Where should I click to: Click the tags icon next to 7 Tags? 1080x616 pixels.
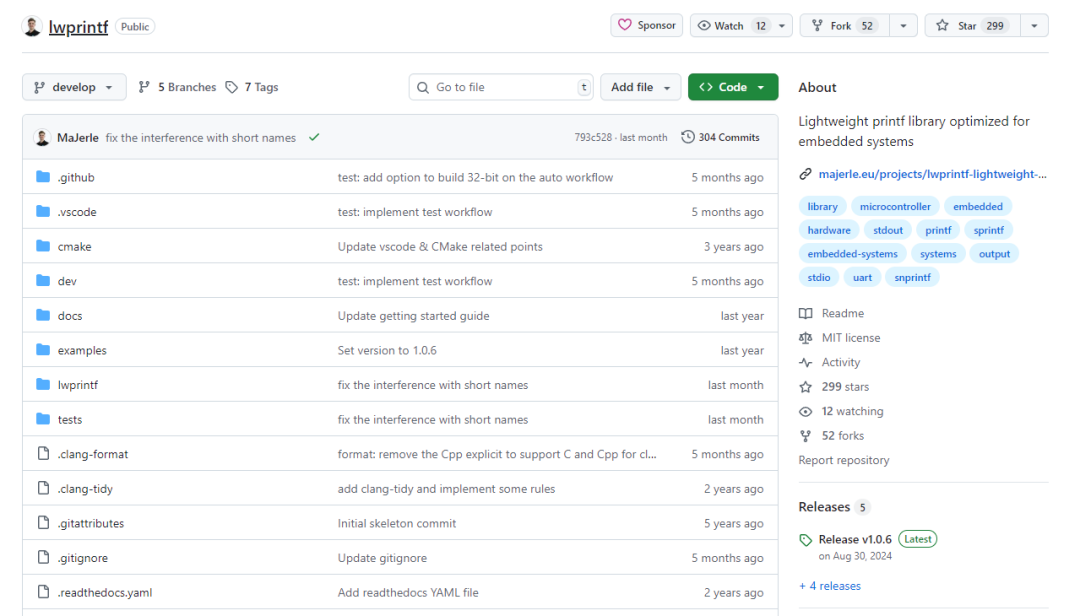(x=232, y=88)
